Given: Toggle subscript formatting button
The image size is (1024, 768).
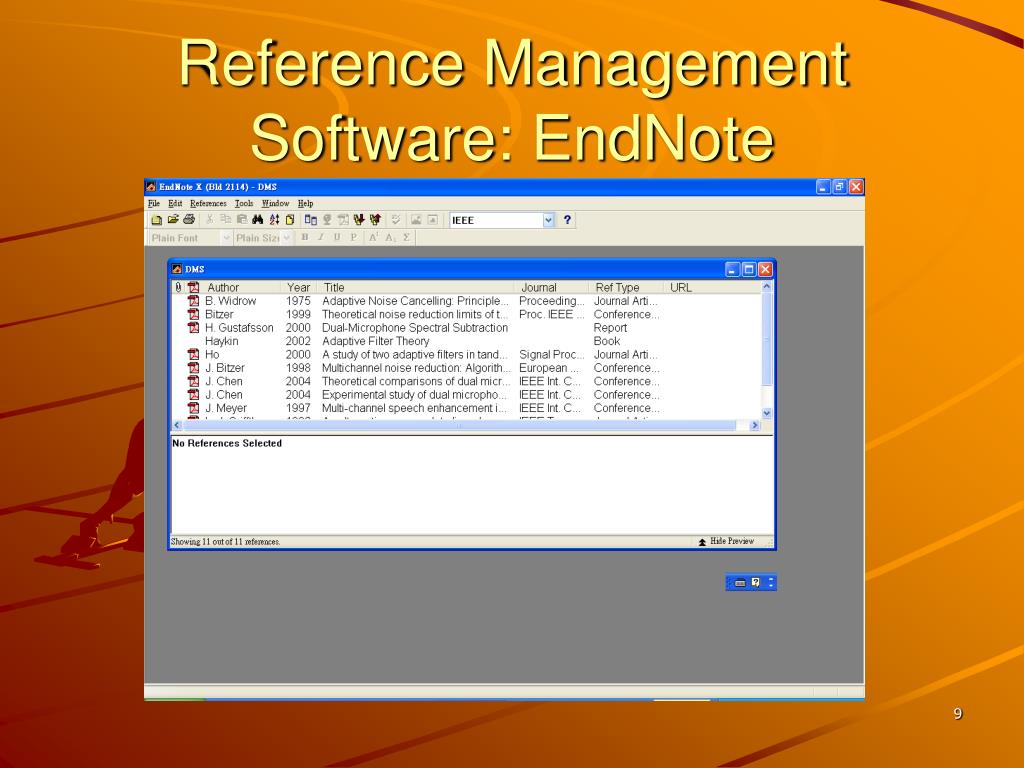Looking at the screenshot, I should 391,237.
